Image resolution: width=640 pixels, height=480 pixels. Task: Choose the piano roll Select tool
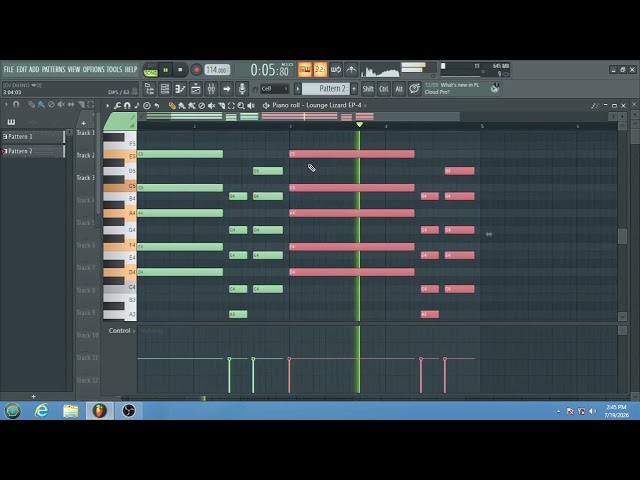coord(231,106)
